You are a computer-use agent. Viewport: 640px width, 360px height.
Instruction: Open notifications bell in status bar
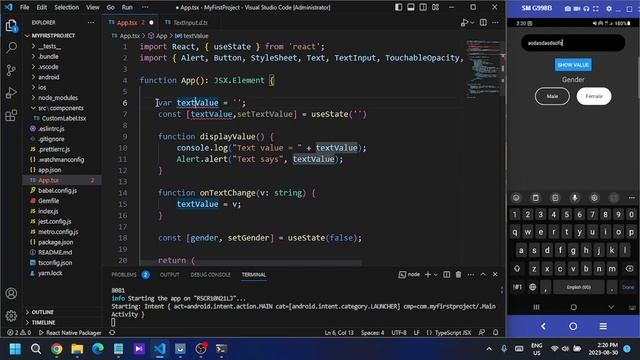coord(496,333)
